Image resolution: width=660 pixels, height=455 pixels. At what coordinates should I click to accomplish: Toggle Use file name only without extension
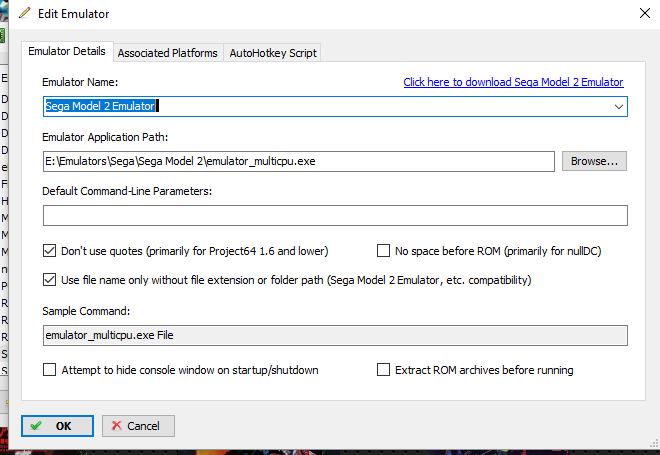point(50,280)
